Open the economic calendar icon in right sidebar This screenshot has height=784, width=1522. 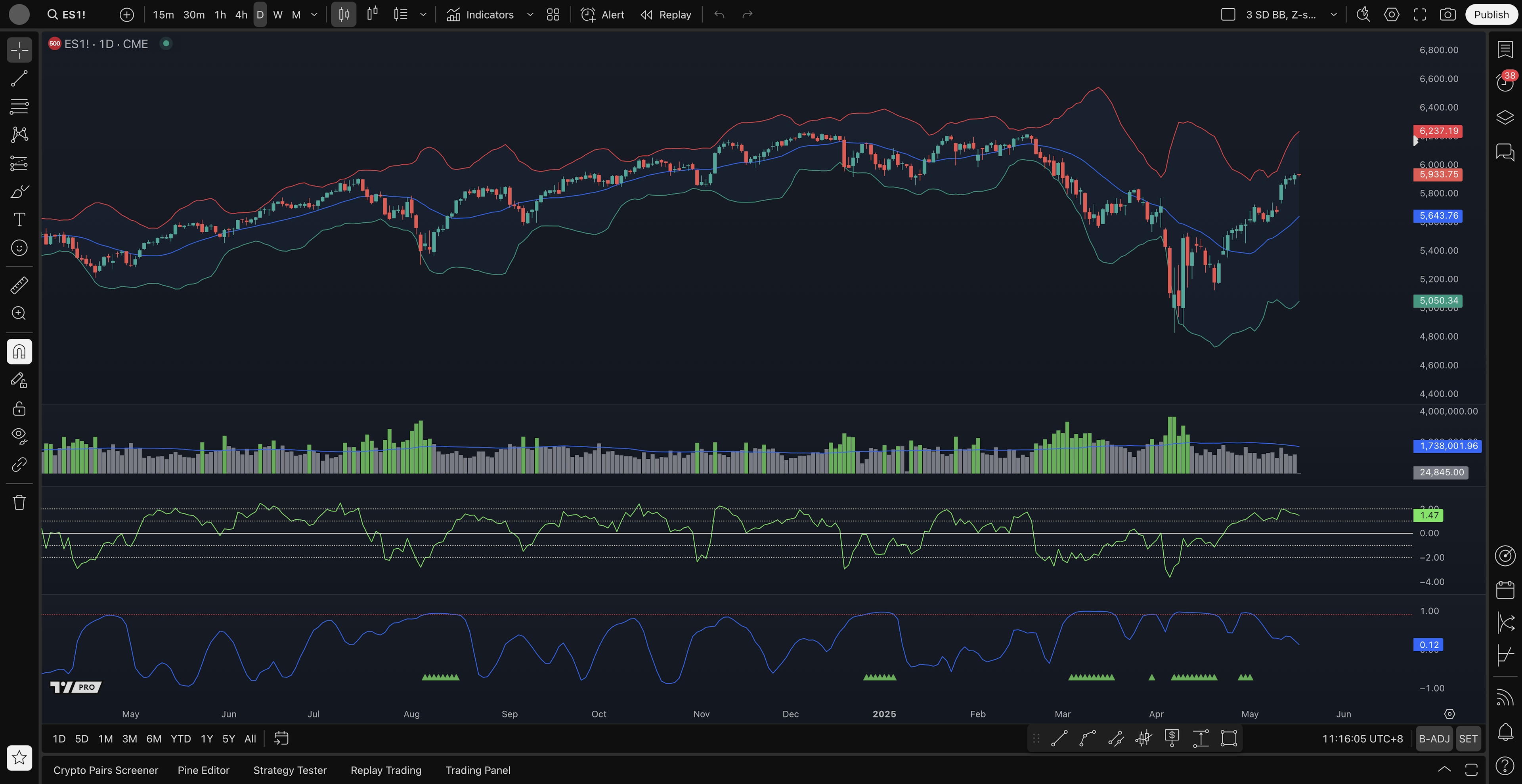1505,589
